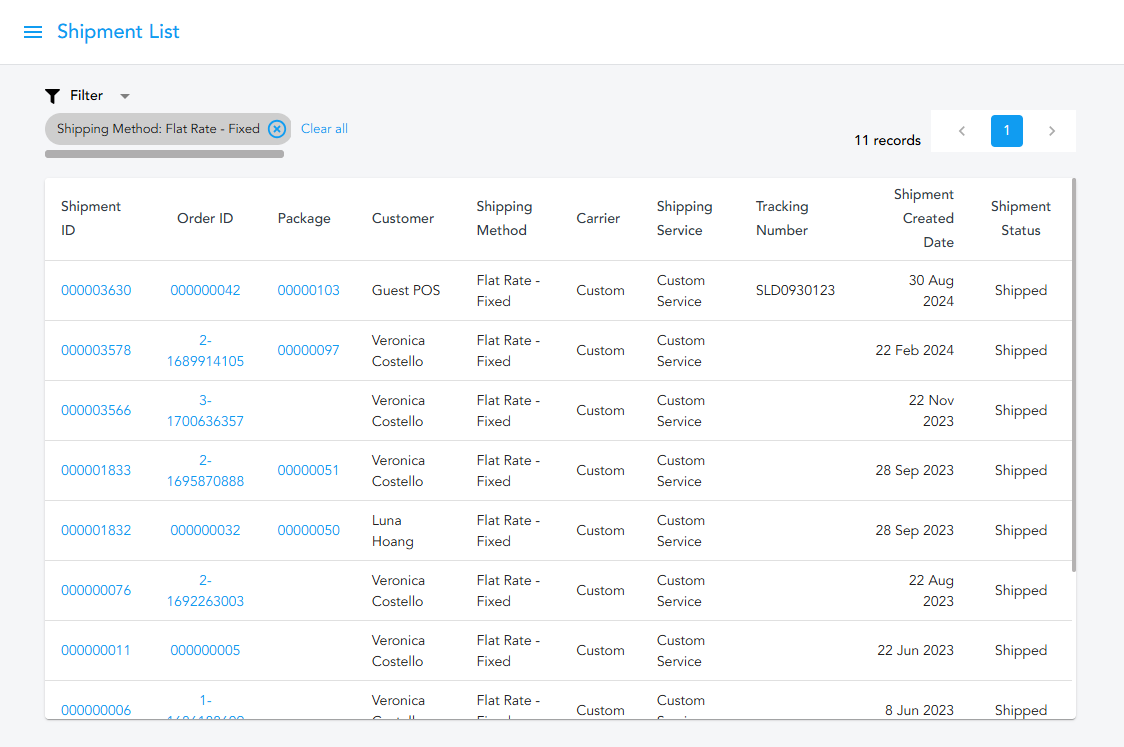View package 00000050
The height and width of the screenshot is (747, 1124).
pos(308,530)
